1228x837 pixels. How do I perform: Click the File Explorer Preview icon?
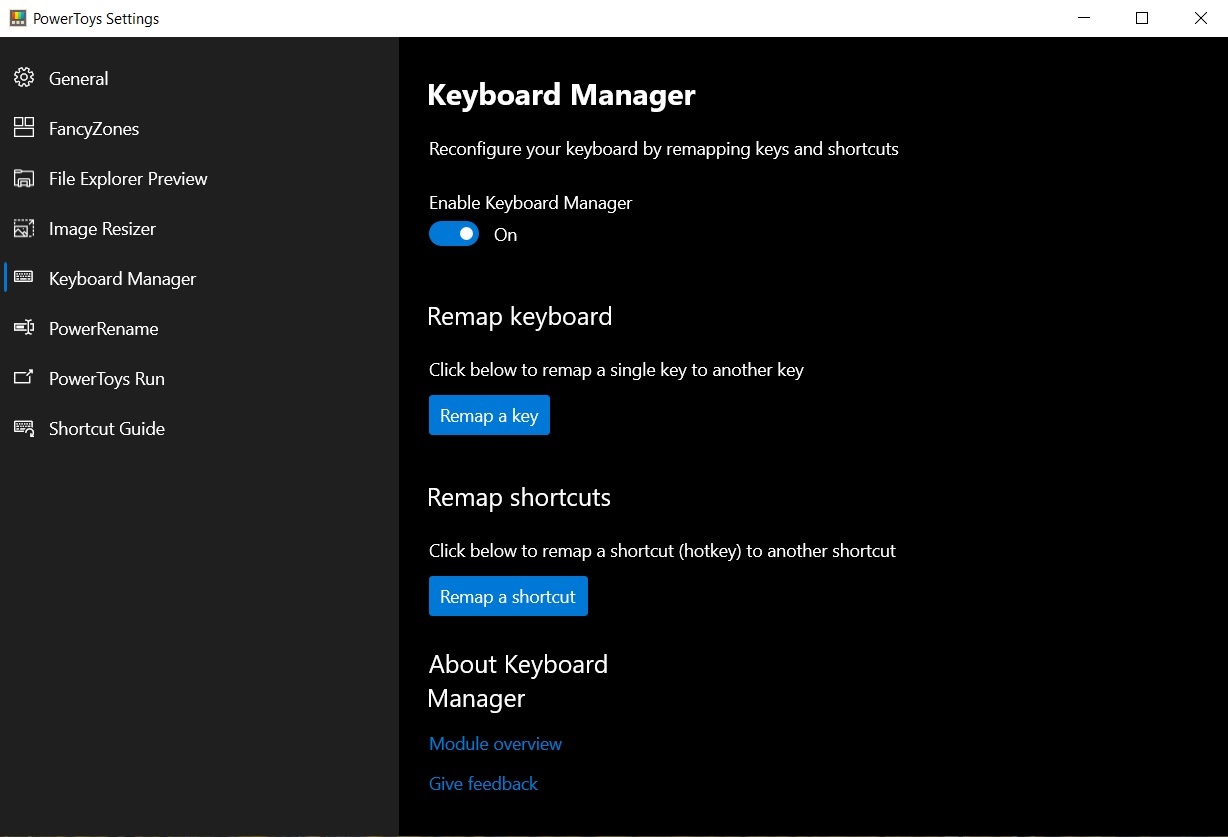pyautogui.click(x=23, y=178)
